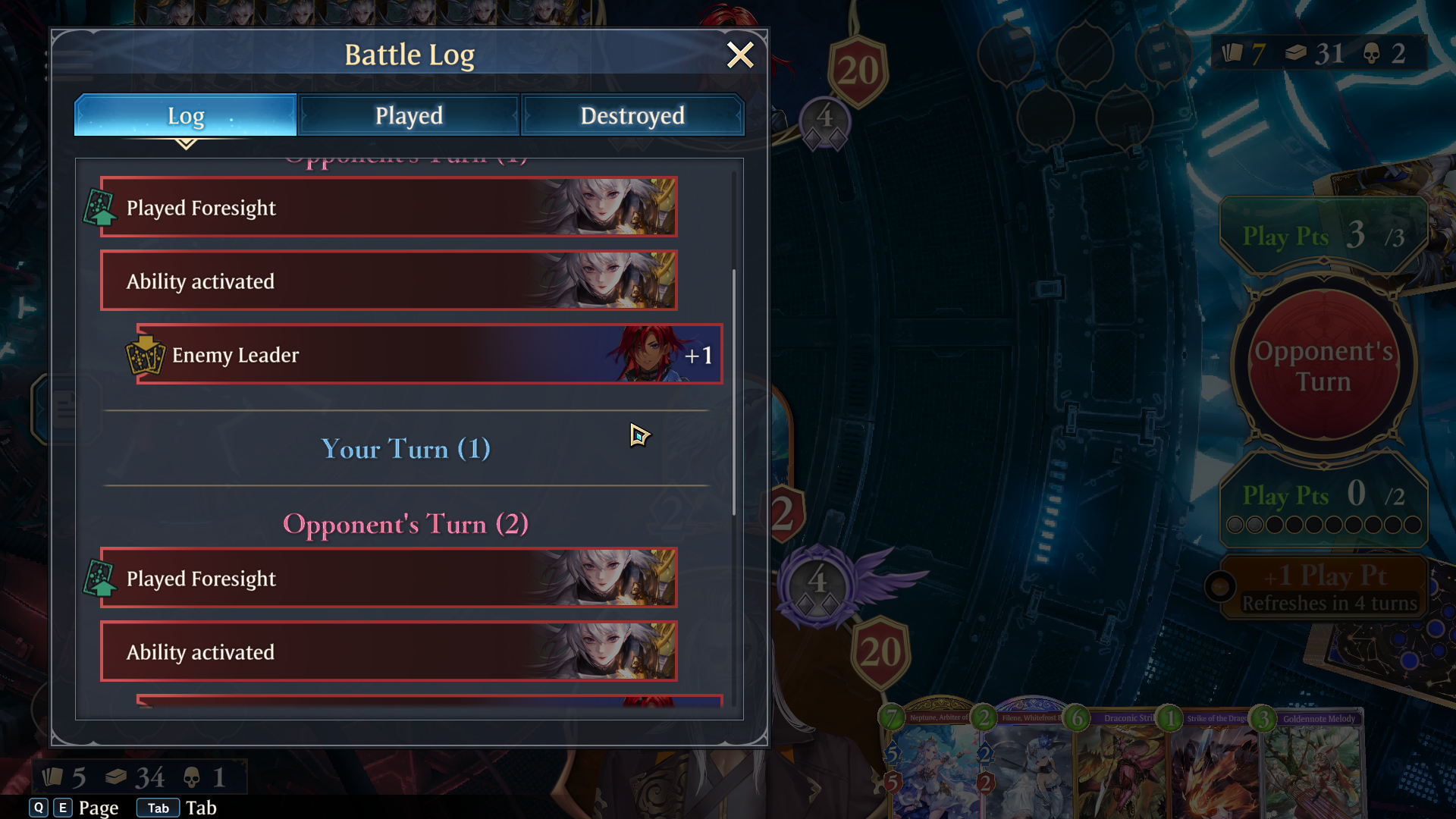The width and height of the screenshot is (1456, 819).
Task: Click the first Ability activated log entry
Action: point(388,281)
